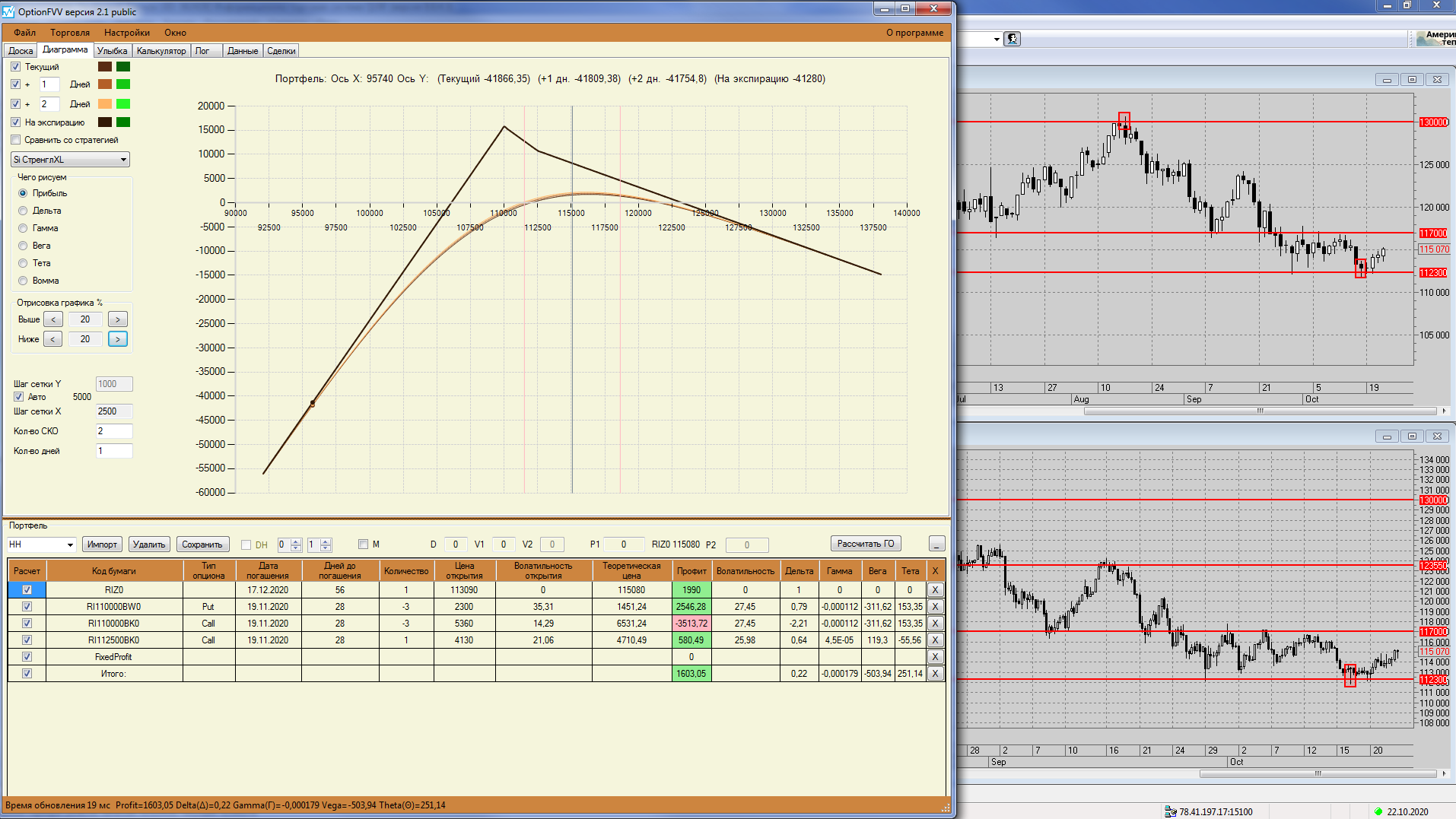The width and height of the screenshot is (1456, 819).
Task: Delete the RIZ0 row with X button
Action: (x=936, y=590)
